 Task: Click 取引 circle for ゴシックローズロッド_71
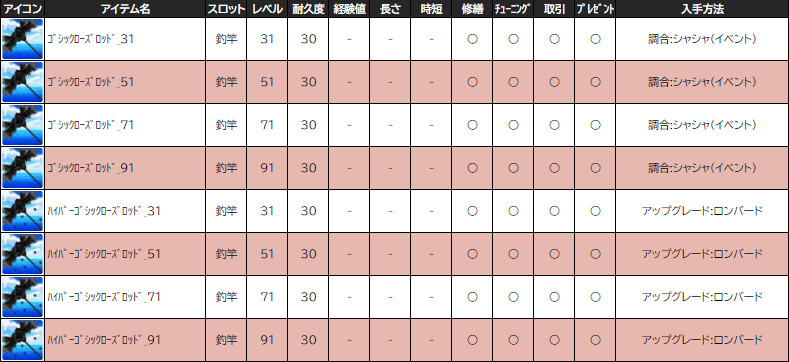tap(554, 125)
